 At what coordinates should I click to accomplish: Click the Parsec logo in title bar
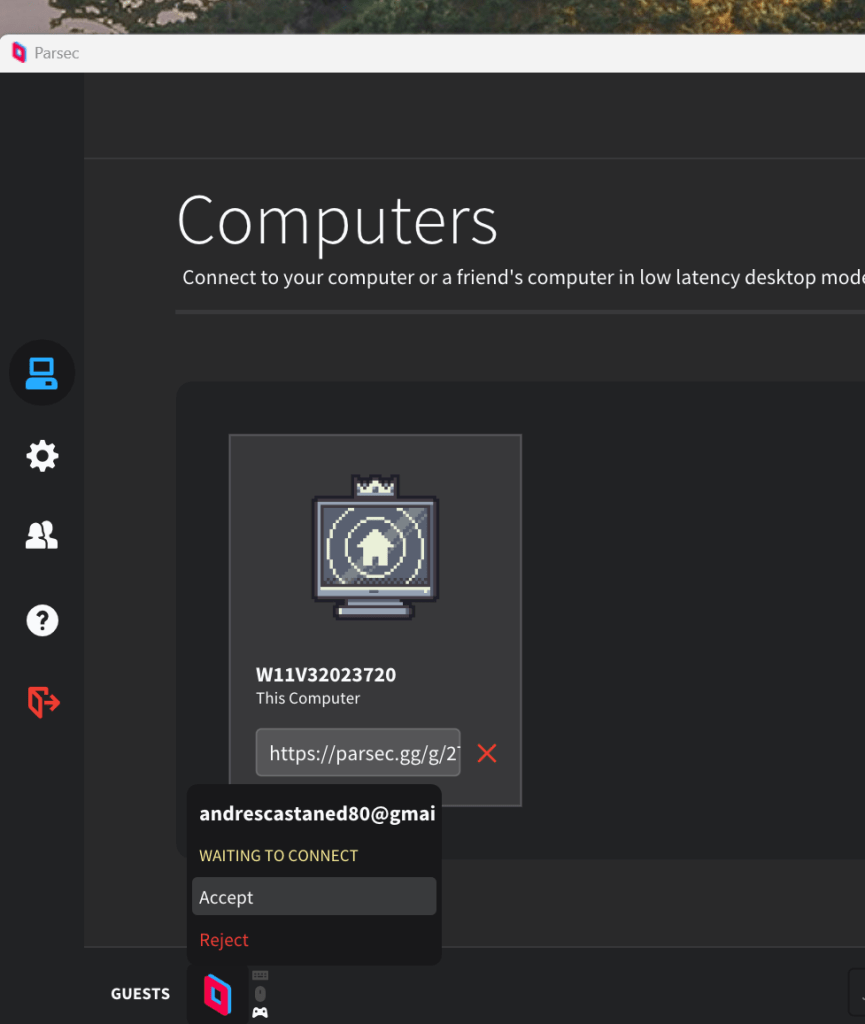[x=20, y=53]
